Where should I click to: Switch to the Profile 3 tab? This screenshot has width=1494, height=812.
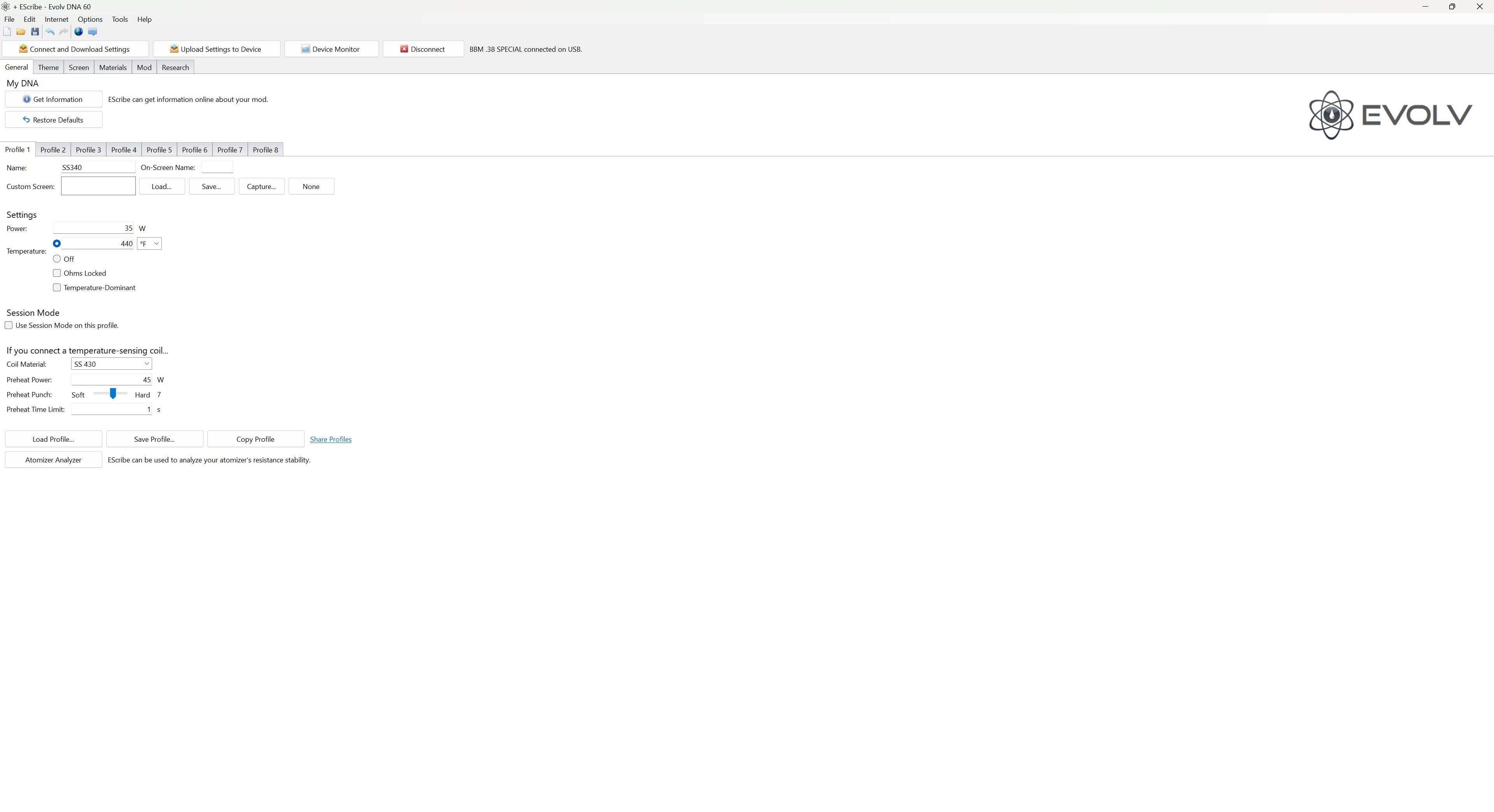tap(88, 150)
